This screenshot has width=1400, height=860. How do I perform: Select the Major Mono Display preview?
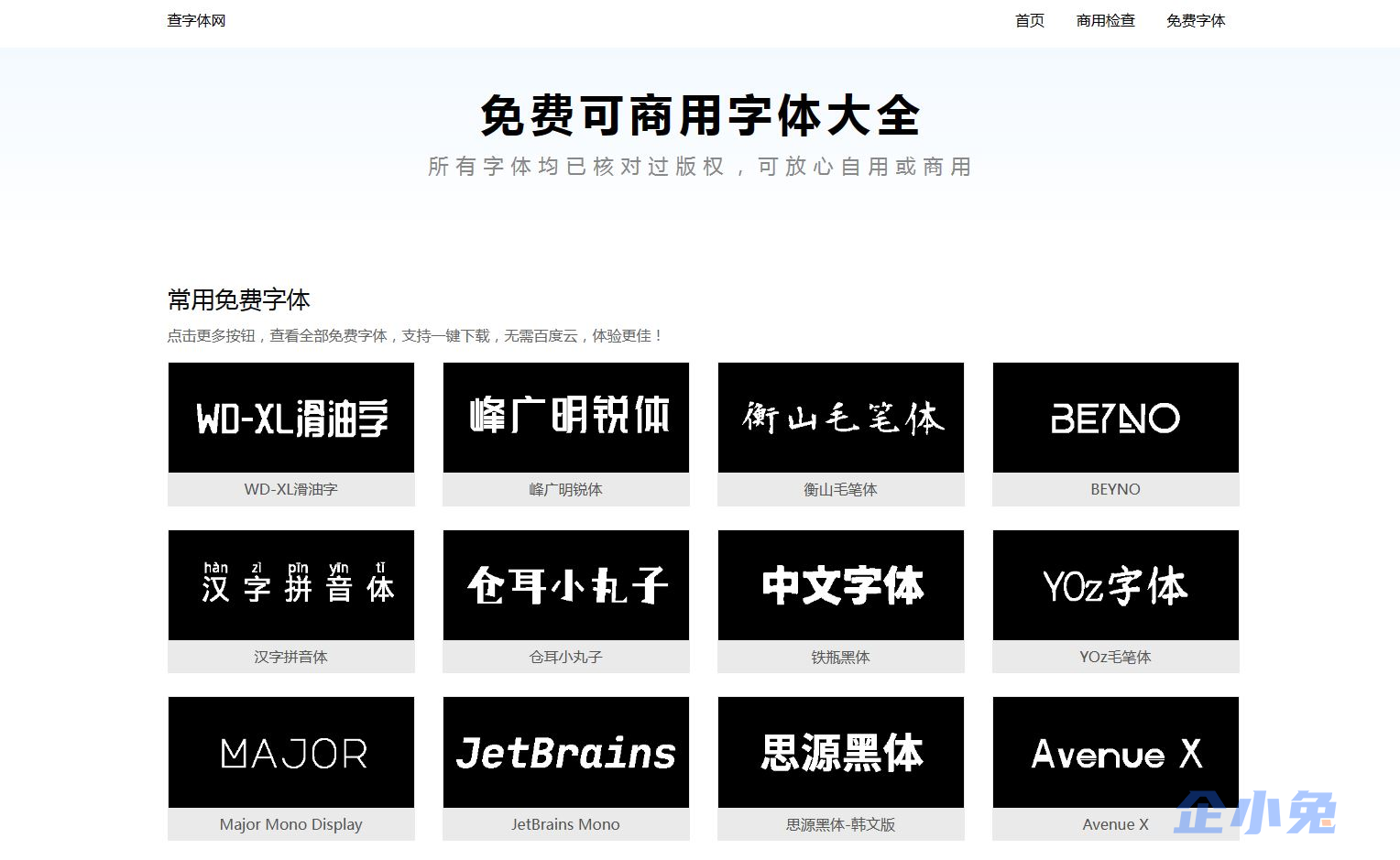(290, 753)
